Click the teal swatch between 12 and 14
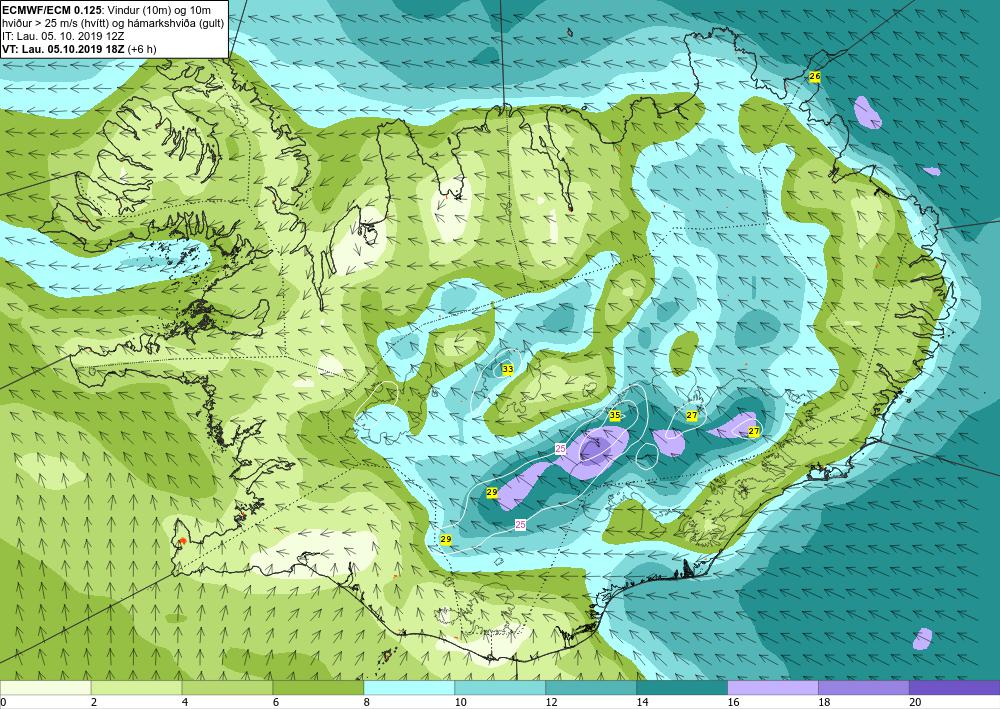The width and height of the screenshot is (1000, 709). coord(591,688)
